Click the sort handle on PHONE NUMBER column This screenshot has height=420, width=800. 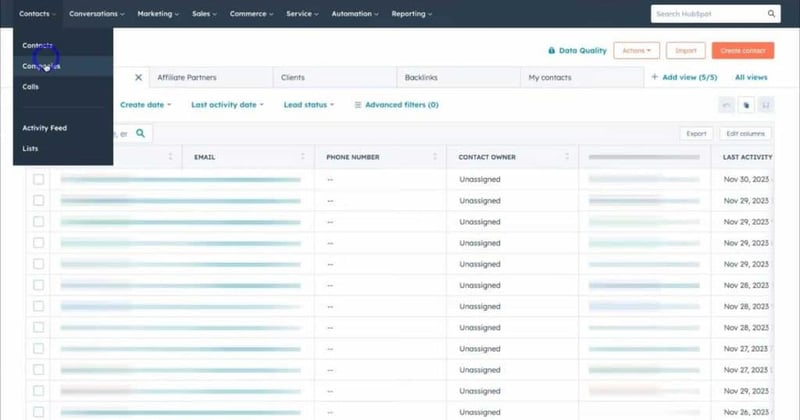[435, 157]
